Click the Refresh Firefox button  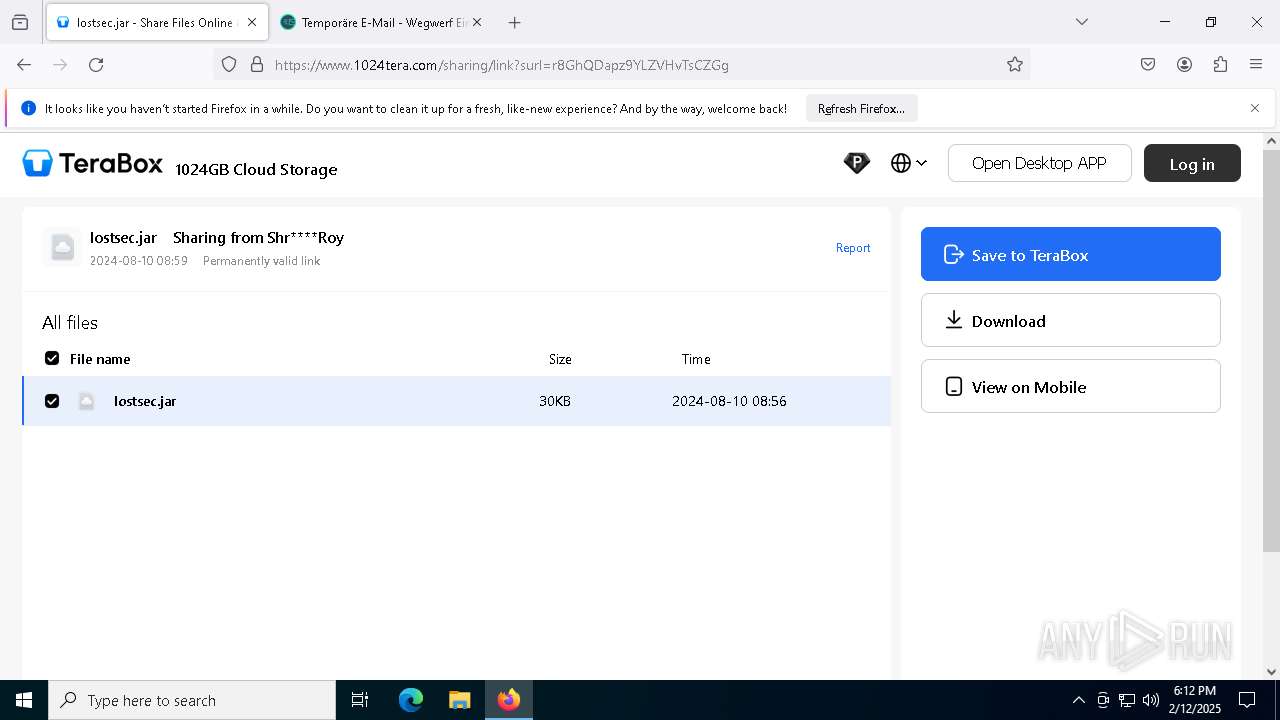(861, 108)
